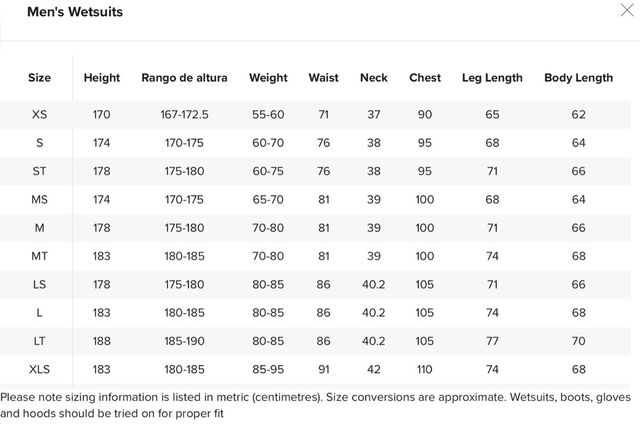Screen dimensions: 640x425
Task: Click the LT size row label
Action: point(39,341)
